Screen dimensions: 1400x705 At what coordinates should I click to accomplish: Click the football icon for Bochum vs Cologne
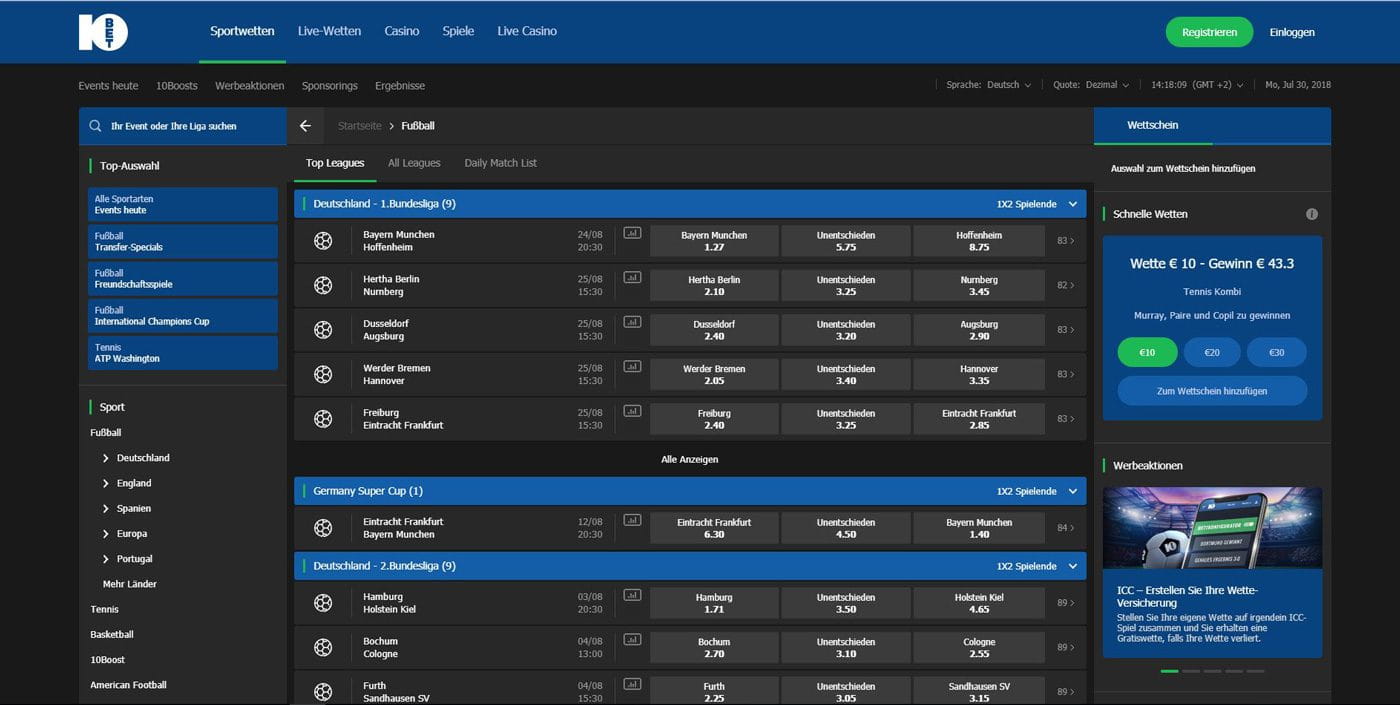pyautogui.click(x=323, y=647)
